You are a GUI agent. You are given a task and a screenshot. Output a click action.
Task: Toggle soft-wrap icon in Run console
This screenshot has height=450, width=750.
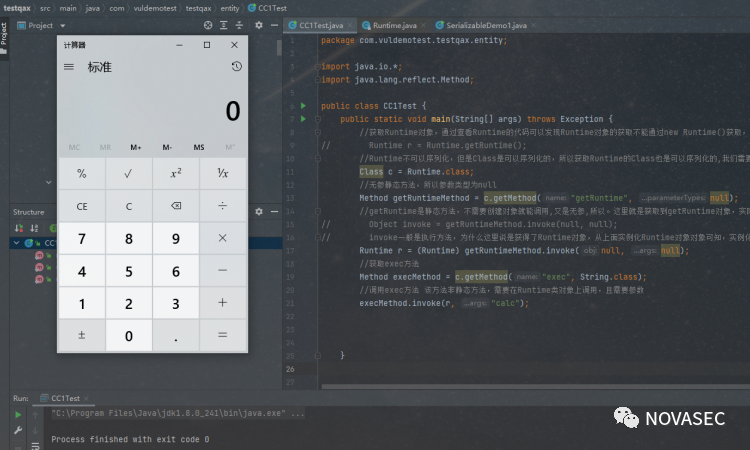coord(35,446)
